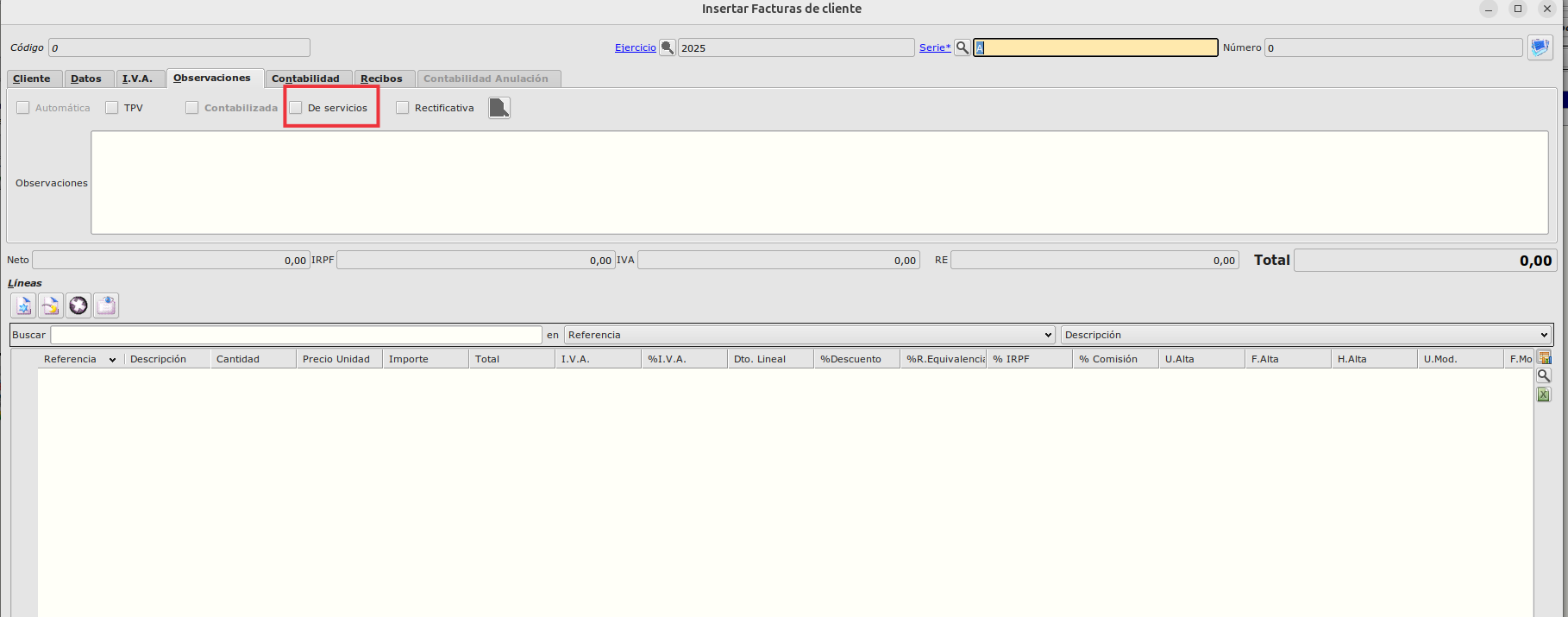The image size is (1568, 617).
Task: Open the Contabilidad tab
Action: pos(305,79)
